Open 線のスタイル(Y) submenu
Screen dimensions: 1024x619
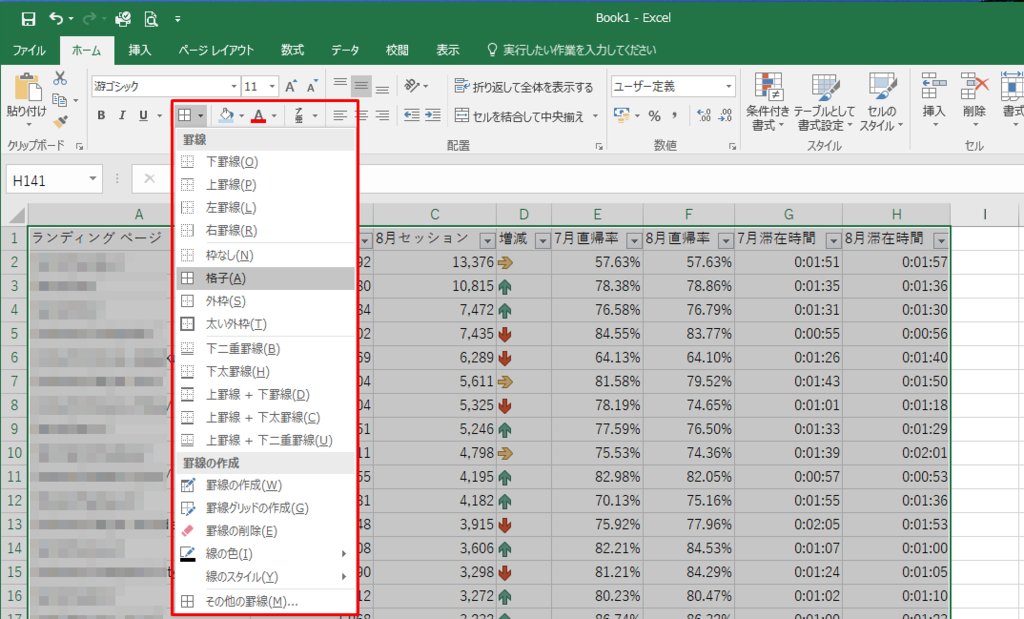(266, 577)
